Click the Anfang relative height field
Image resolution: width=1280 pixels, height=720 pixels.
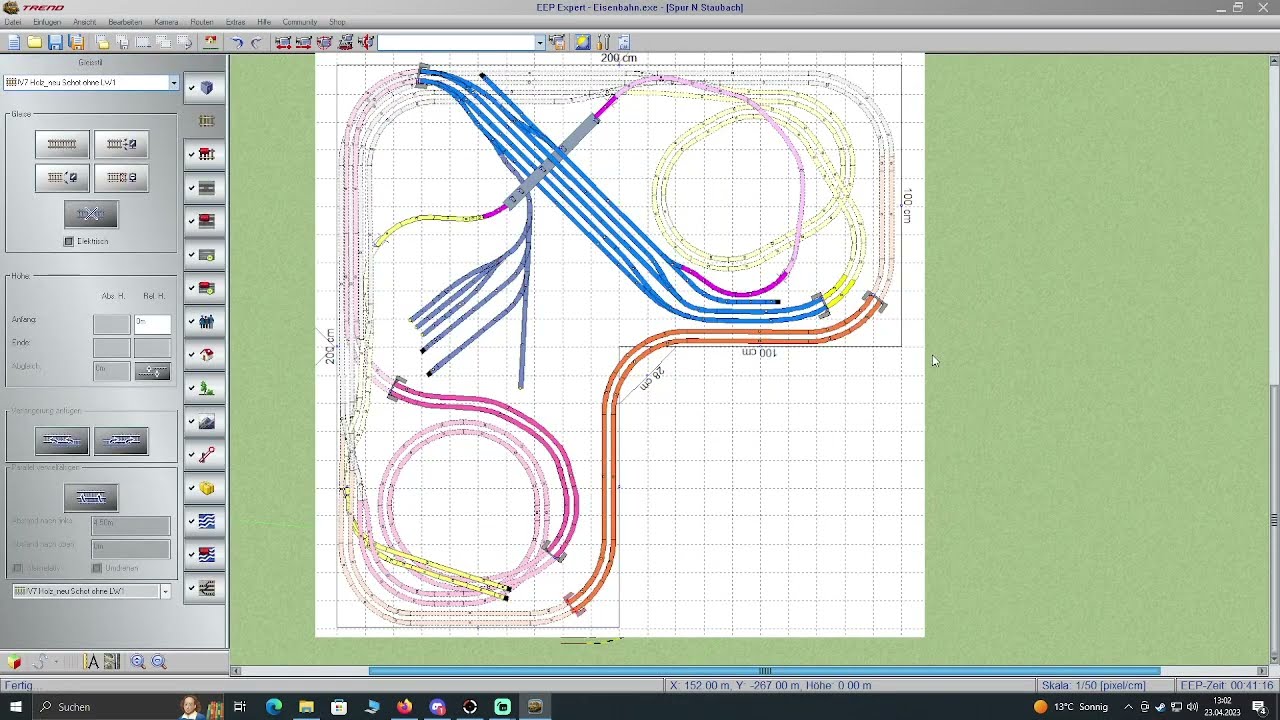click(x=152, y=323)
